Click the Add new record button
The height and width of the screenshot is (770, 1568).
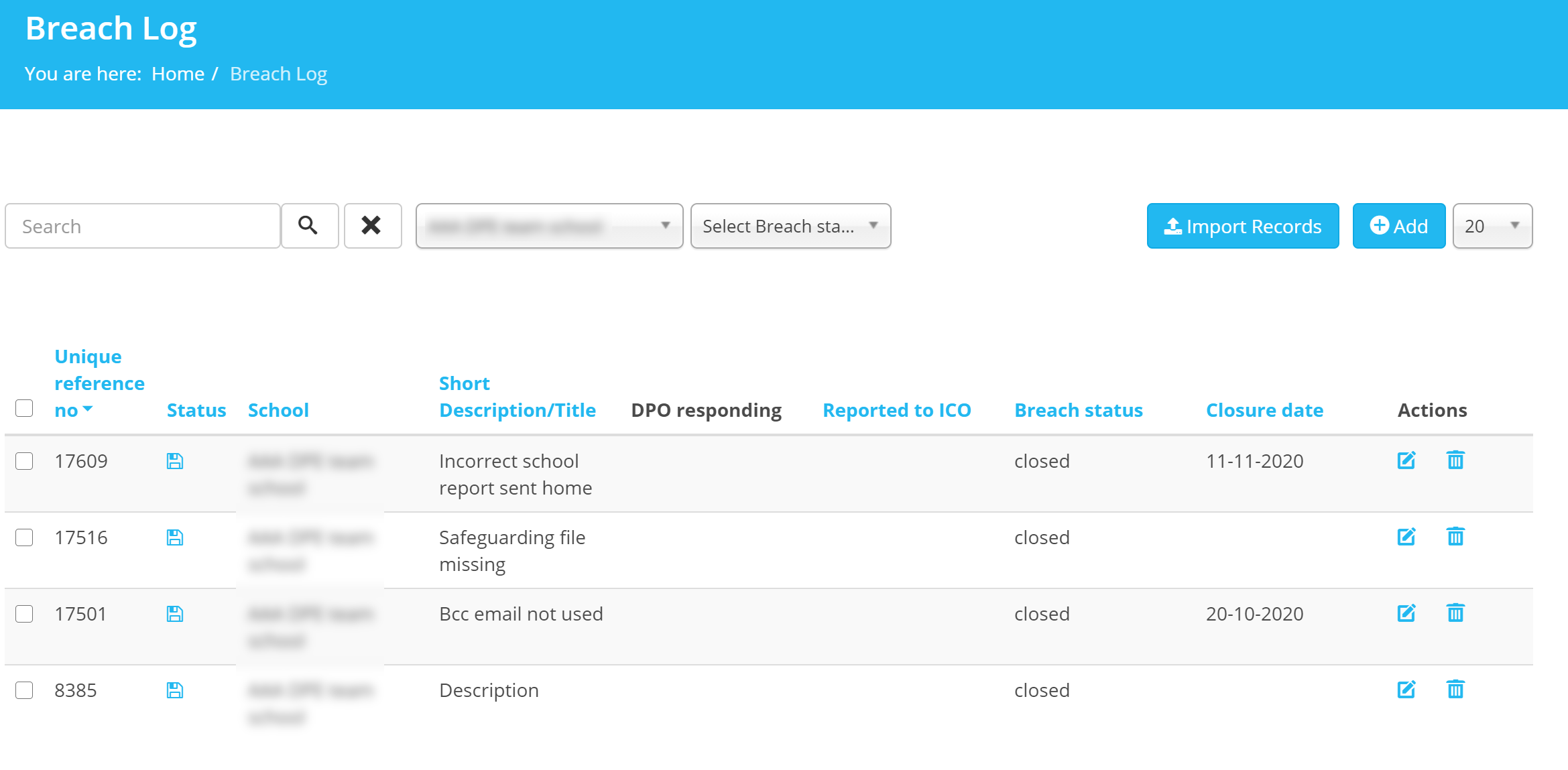coord(1398,225)
